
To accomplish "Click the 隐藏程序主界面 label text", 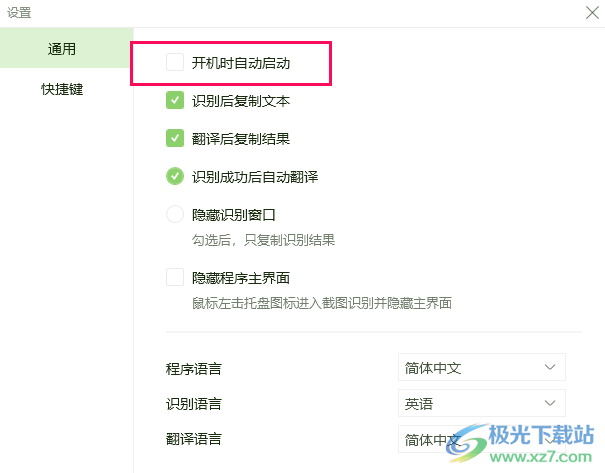I will 241,277.
